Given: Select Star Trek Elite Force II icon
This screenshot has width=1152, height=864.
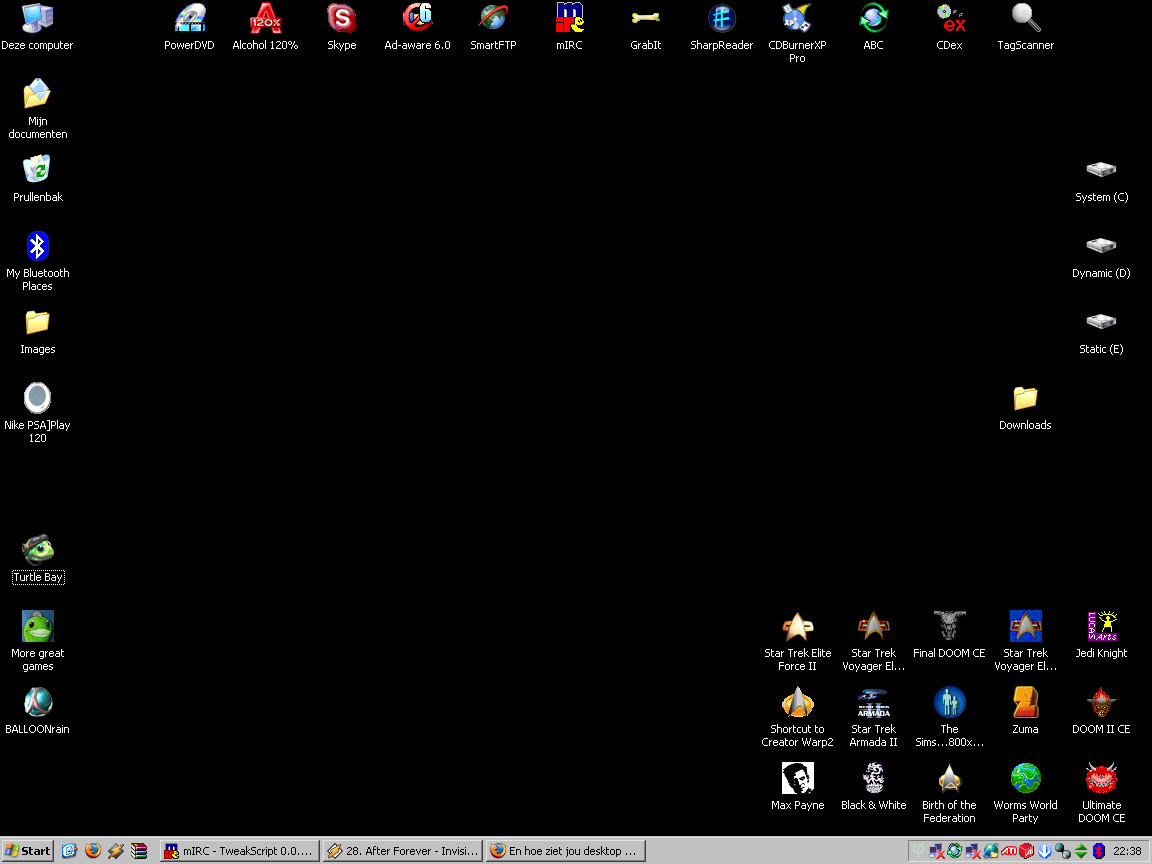Looking at the screenshot, I should pos(797,641).
